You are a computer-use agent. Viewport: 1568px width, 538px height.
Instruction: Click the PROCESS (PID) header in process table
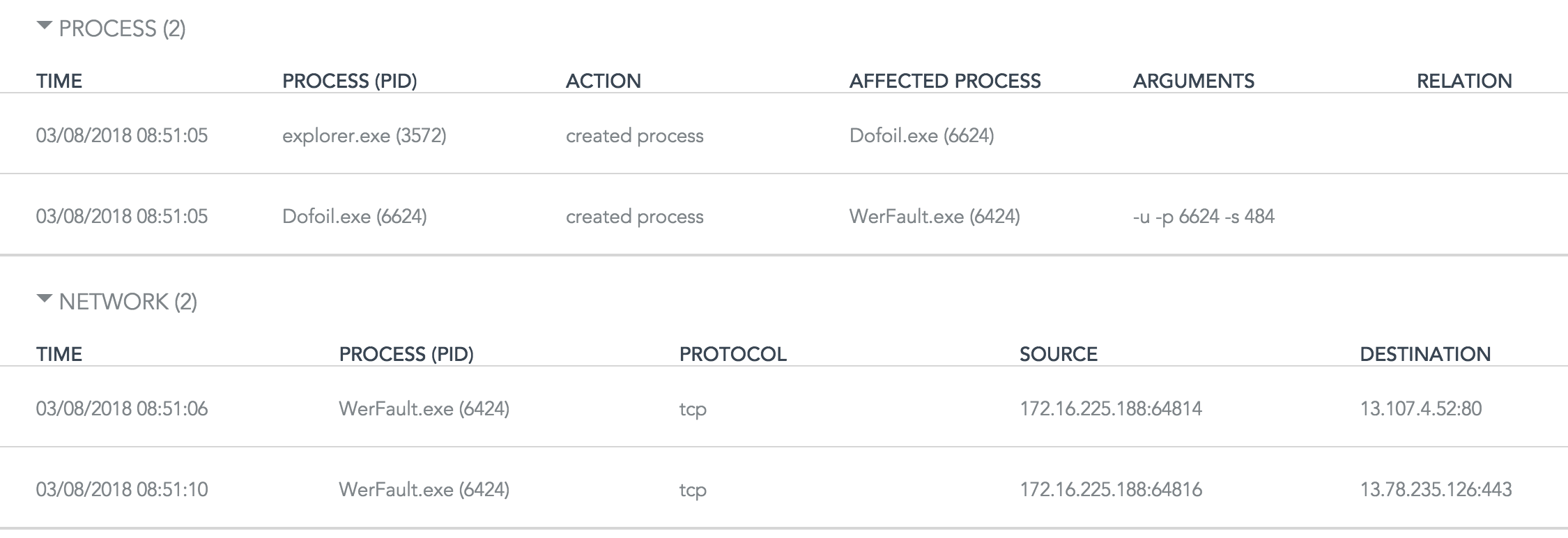349,81
